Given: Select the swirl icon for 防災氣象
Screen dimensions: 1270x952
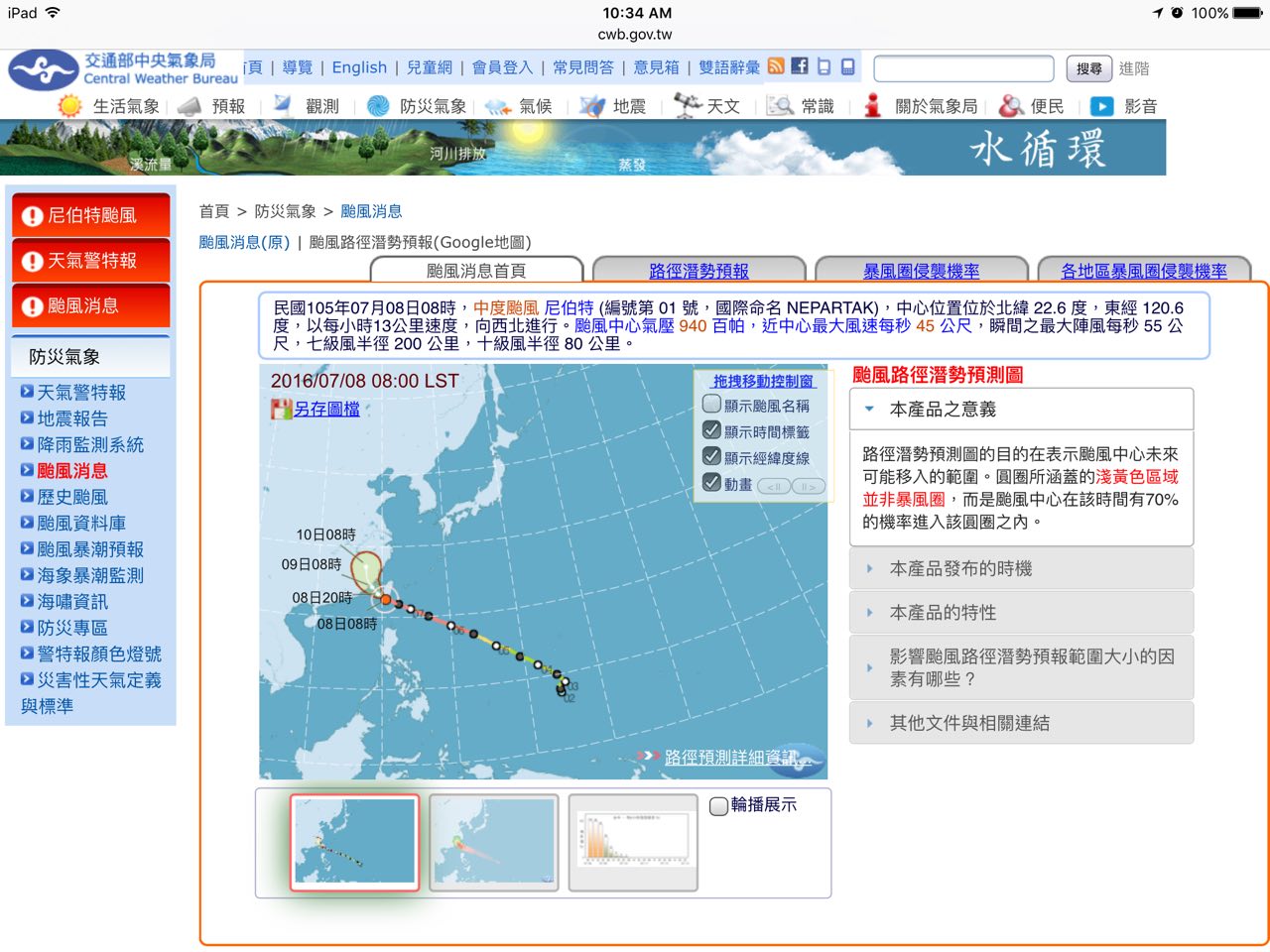Looking at the screenshot, I should (x=378, y=106).
